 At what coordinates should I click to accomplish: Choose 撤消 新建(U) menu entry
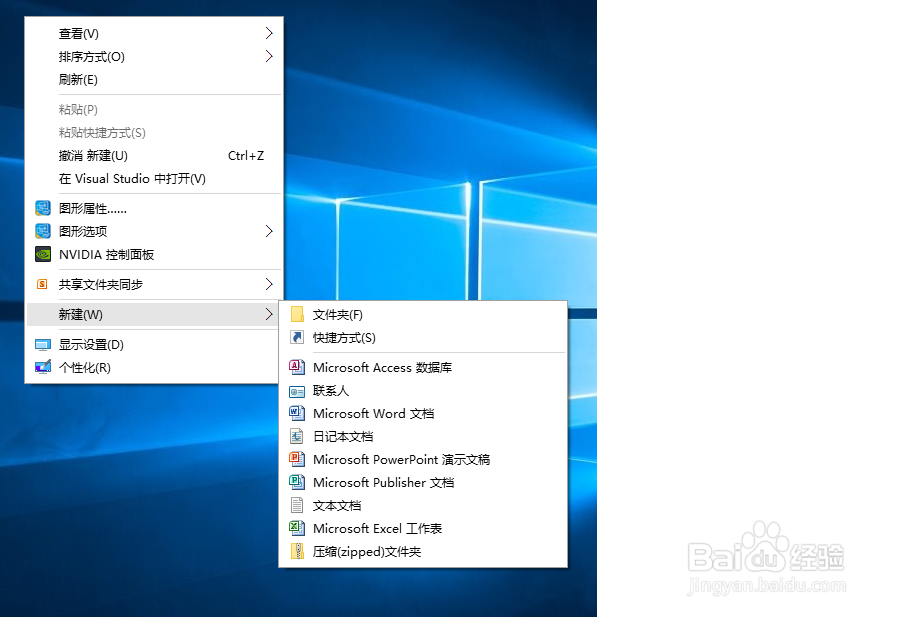coord(90,155)
